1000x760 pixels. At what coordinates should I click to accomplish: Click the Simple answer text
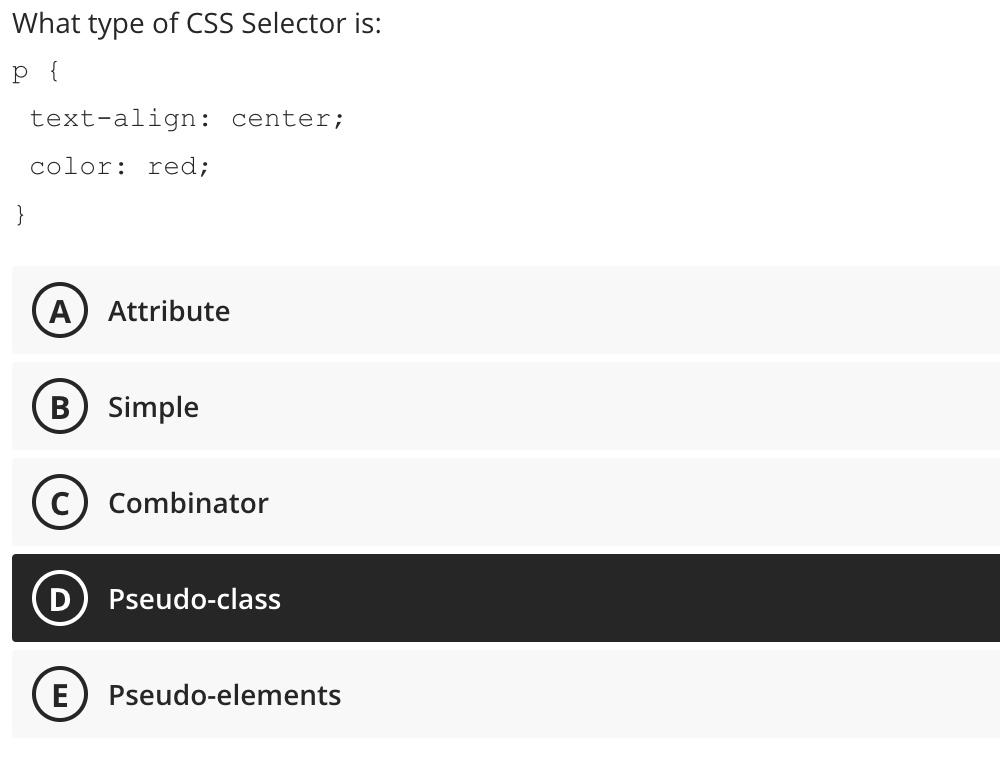point(153,406)
